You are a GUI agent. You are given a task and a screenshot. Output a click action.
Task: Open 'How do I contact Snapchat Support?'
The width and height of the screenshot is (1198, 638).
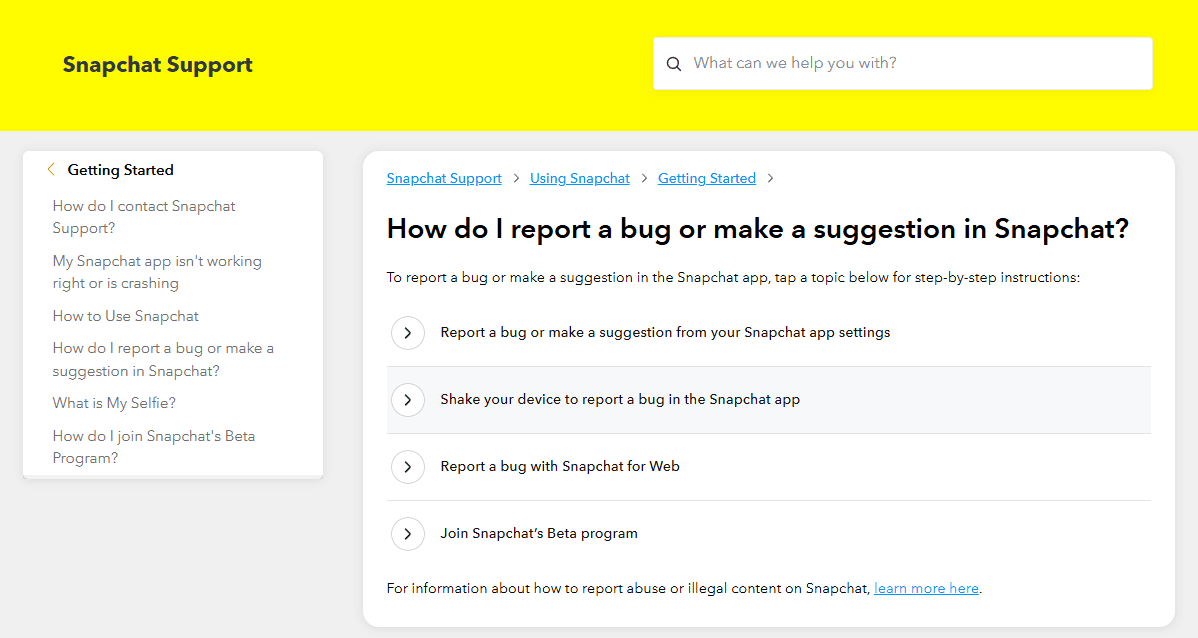(144, 217)
